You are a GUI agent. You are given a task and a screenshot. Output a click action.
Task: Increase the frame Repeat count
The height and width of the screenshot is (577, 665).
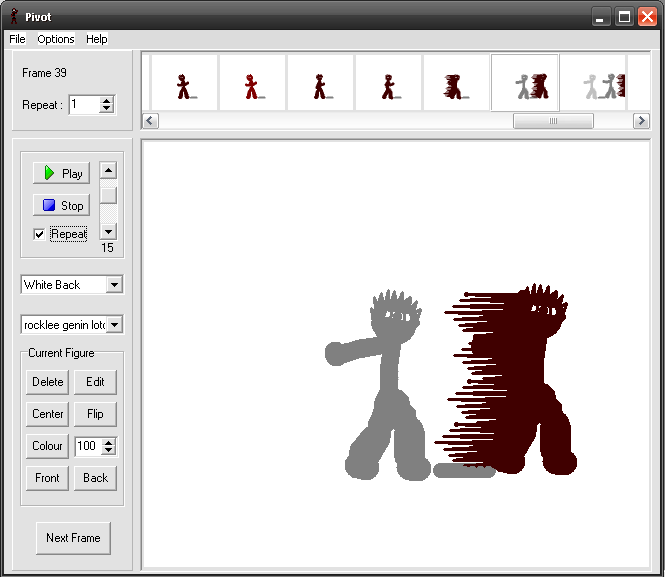click(x=106, y=101)
